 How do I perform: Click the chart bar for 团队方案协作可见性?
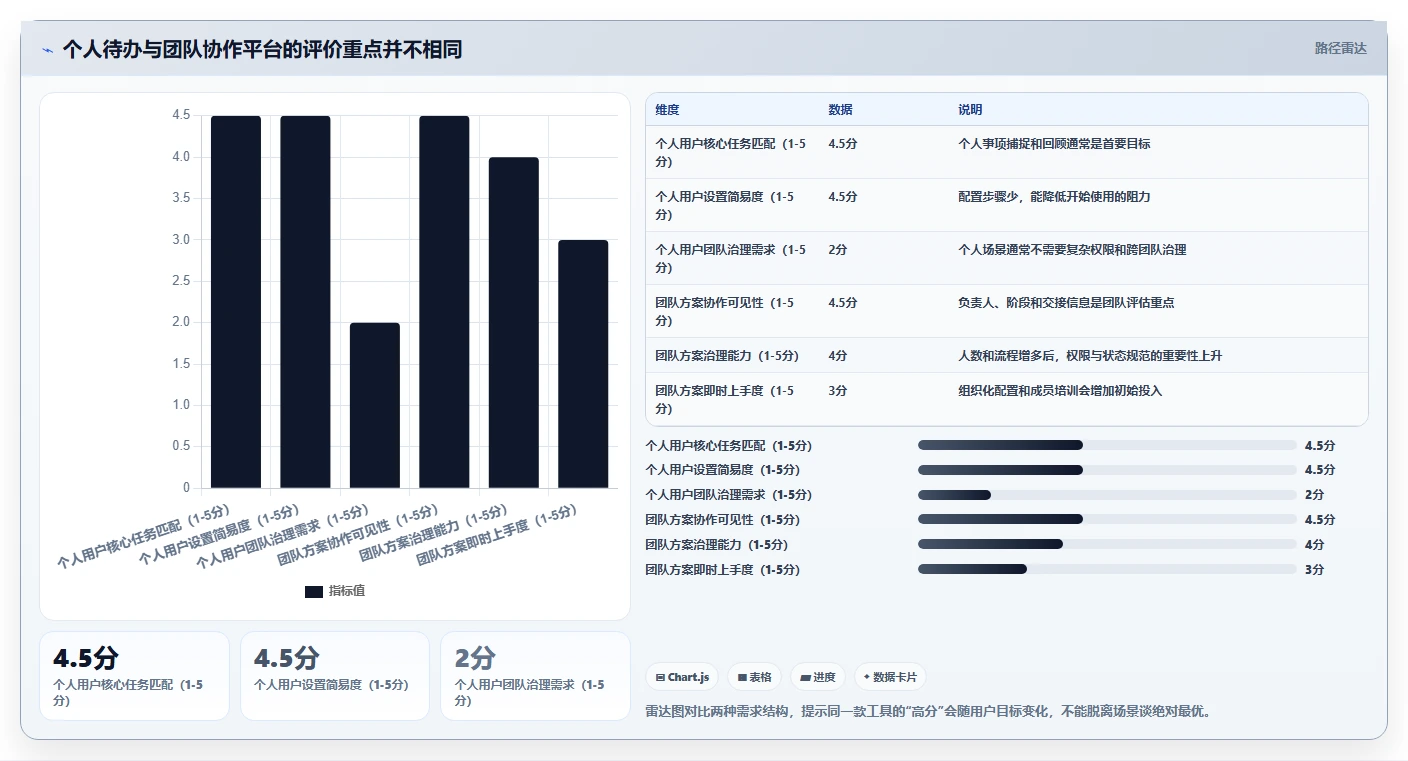[x=444, y=302]
